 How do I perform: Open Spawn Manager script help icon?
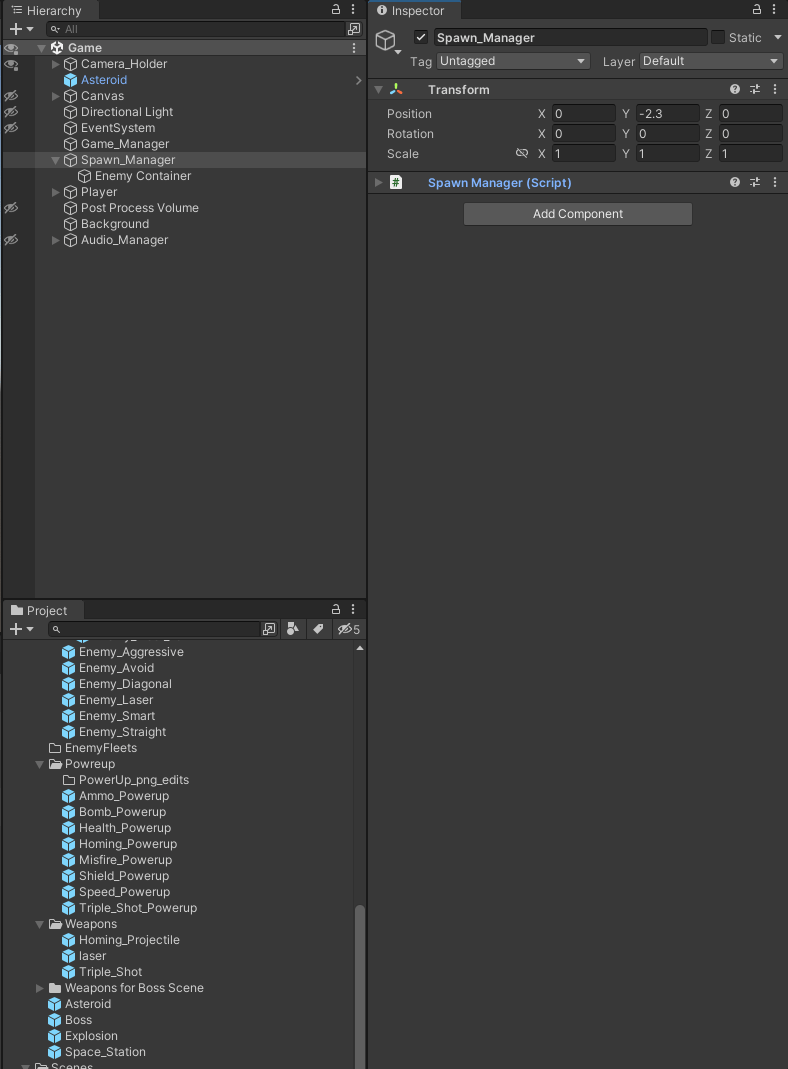(x=735, y=182)
